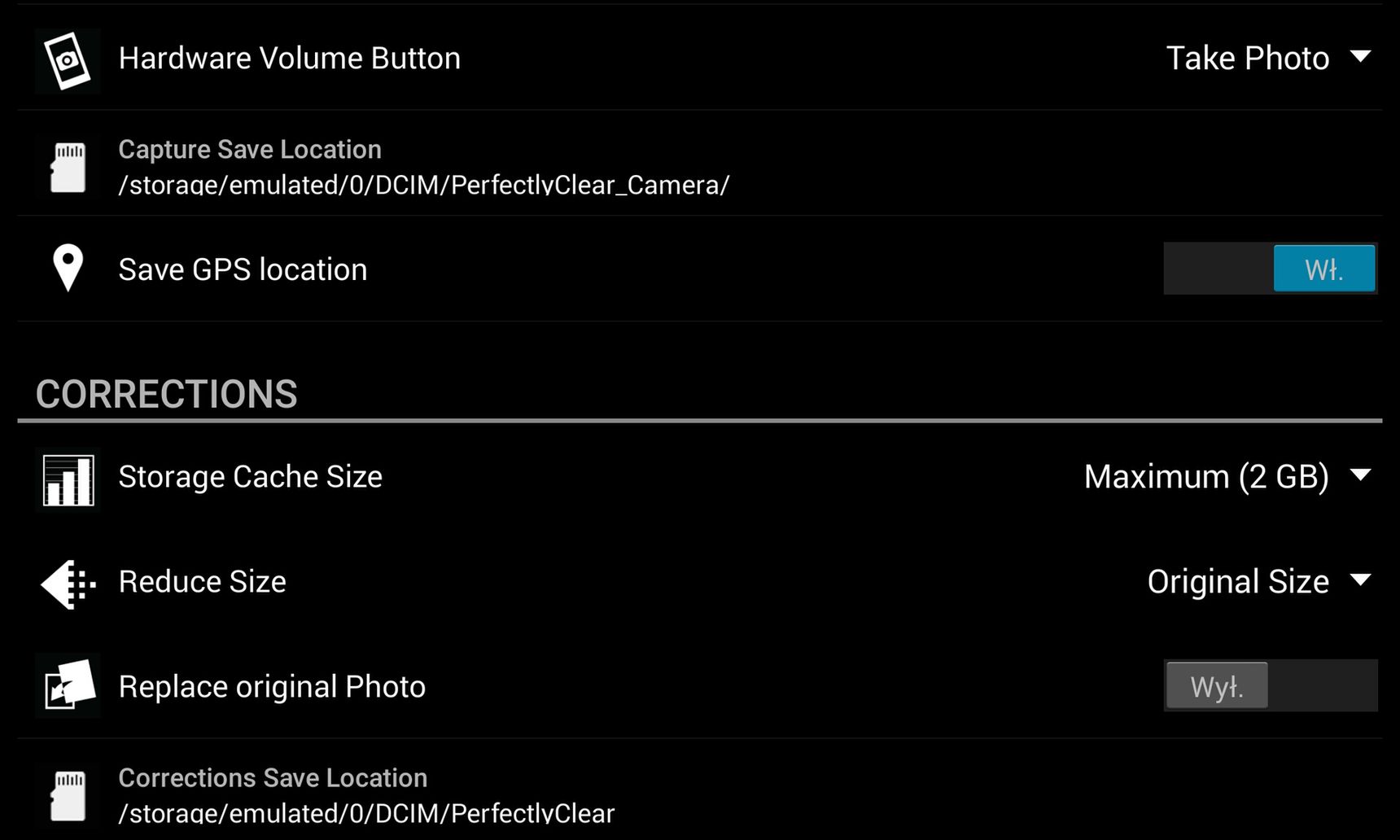Tap the SD card icon beside Corrections Save Location

(x=68, y=796)
